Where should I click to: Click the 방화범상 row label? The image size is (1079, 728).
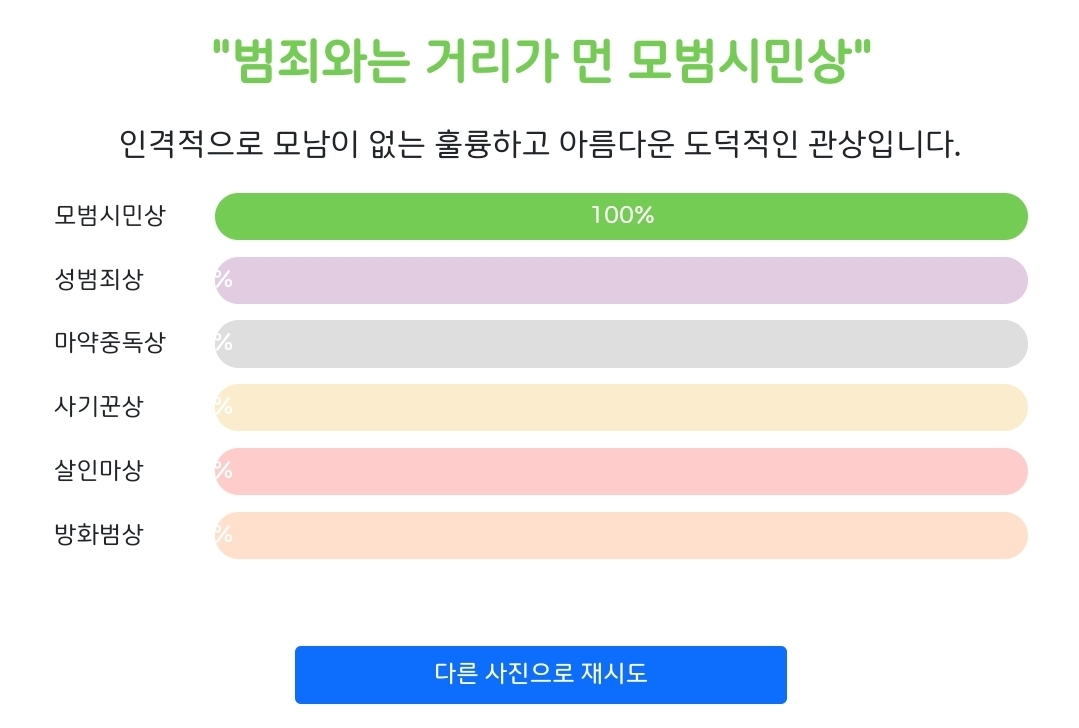[99, 534]
